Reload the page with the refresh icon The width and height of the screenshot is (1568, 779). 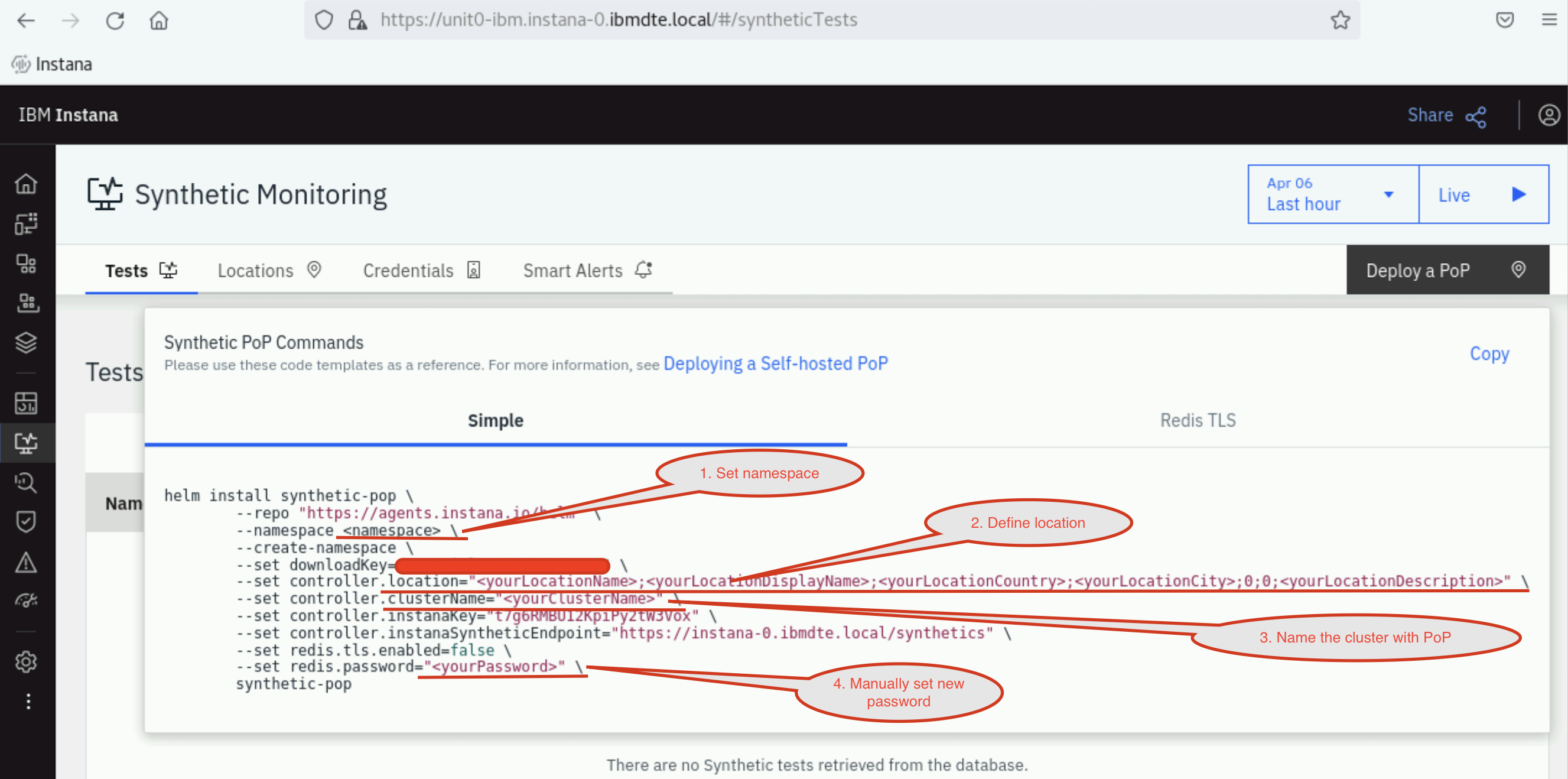[x=115, y=20]
